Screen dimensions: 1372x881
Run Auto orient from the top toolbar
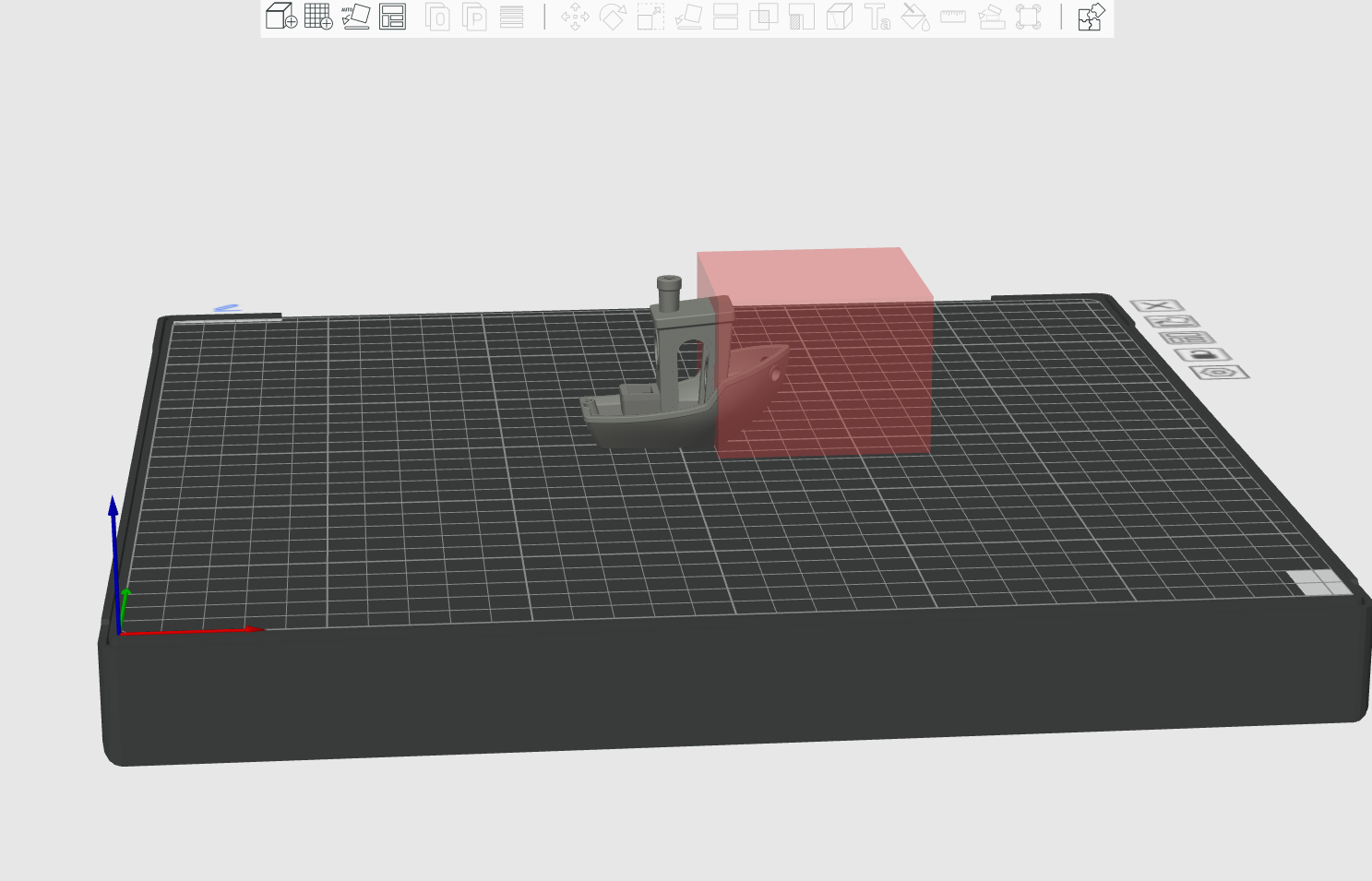click(x=355, y=17)
